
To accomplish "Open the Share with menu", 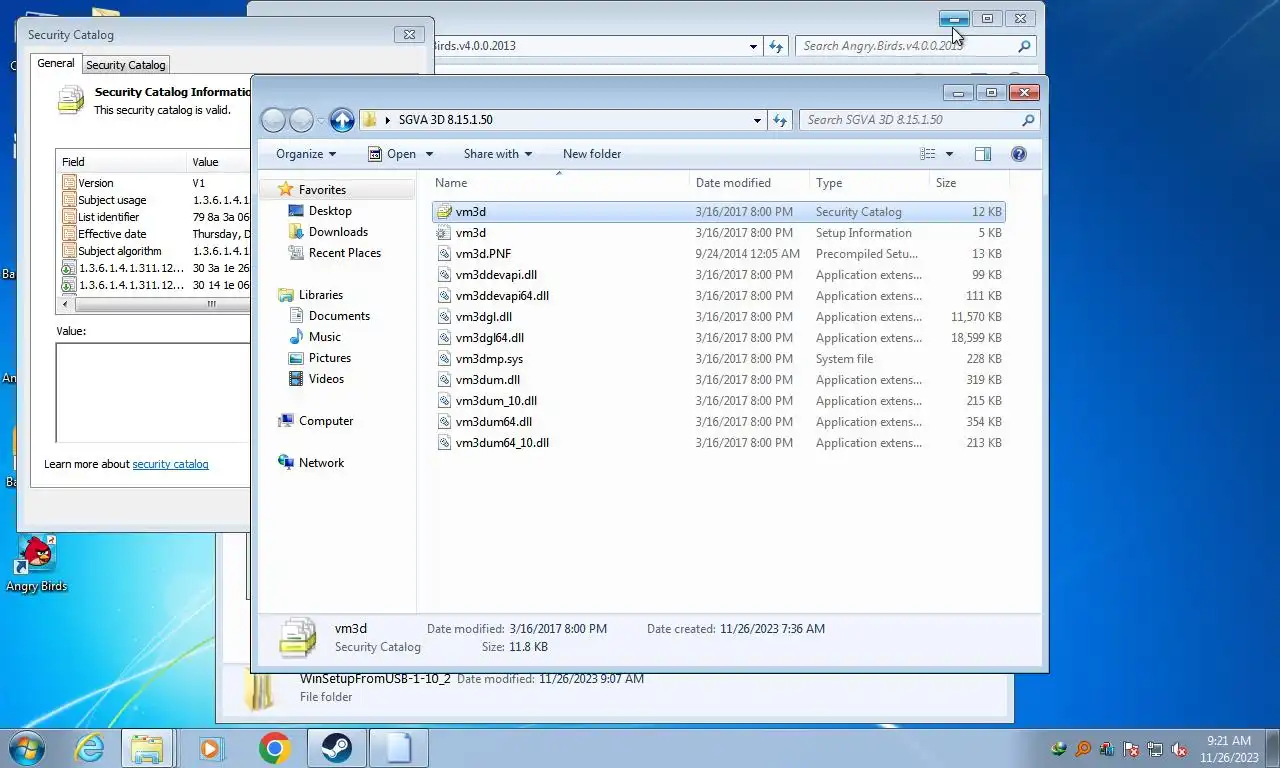I will pos(497,154).
